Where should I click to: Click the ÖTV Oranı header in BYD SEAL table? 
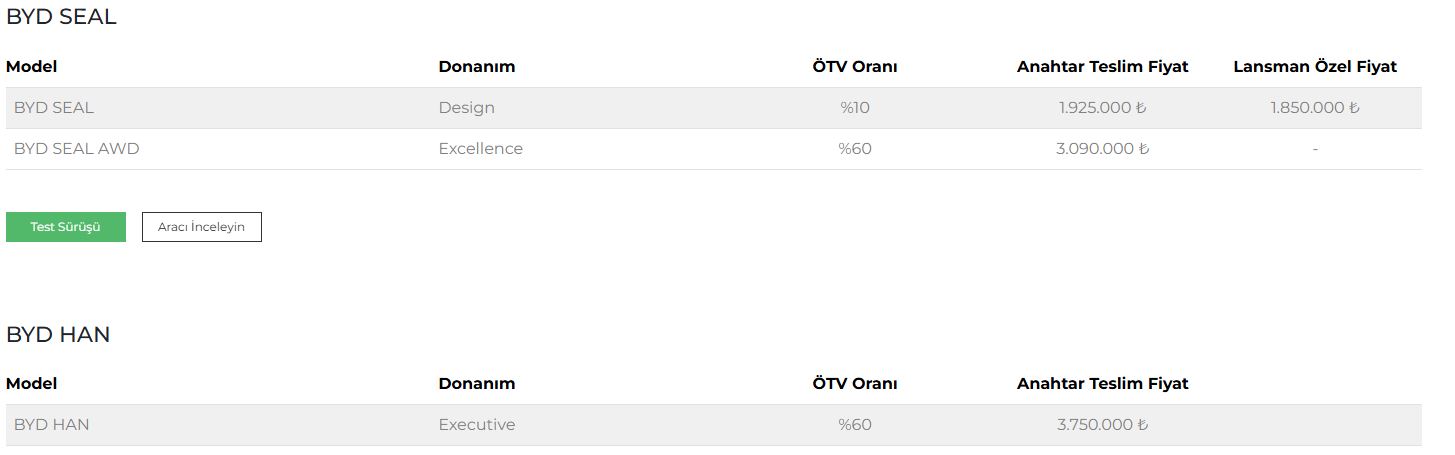[854, 67]
